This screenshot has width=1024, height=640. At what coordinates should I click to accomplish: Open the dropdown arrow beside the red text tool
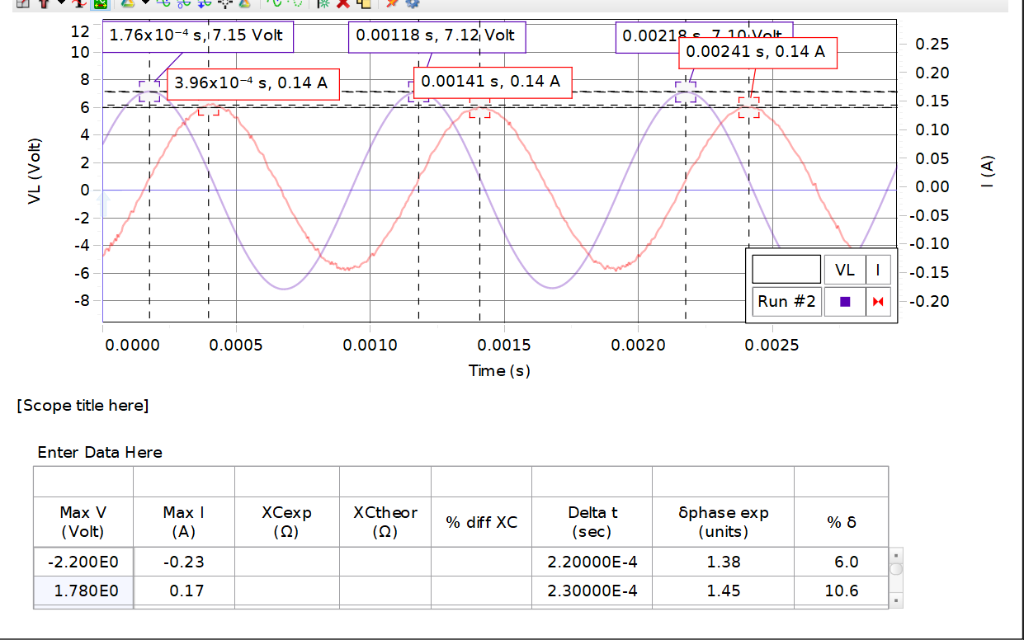(59, 5)
